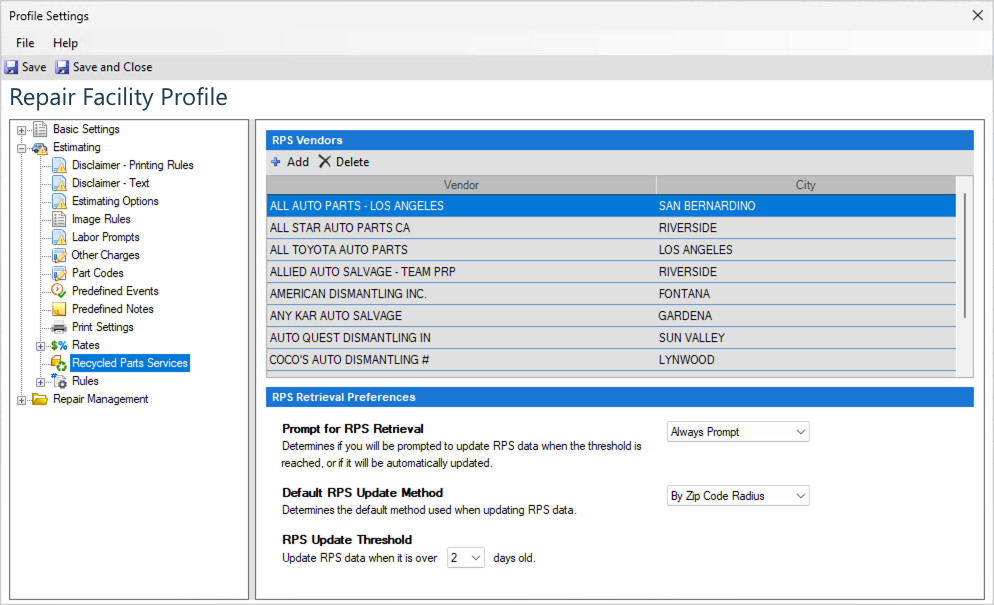The image size is (994, 605).
Task: Click the Recycled Parts Services recycle icon
Action: [x=59, y=363]
